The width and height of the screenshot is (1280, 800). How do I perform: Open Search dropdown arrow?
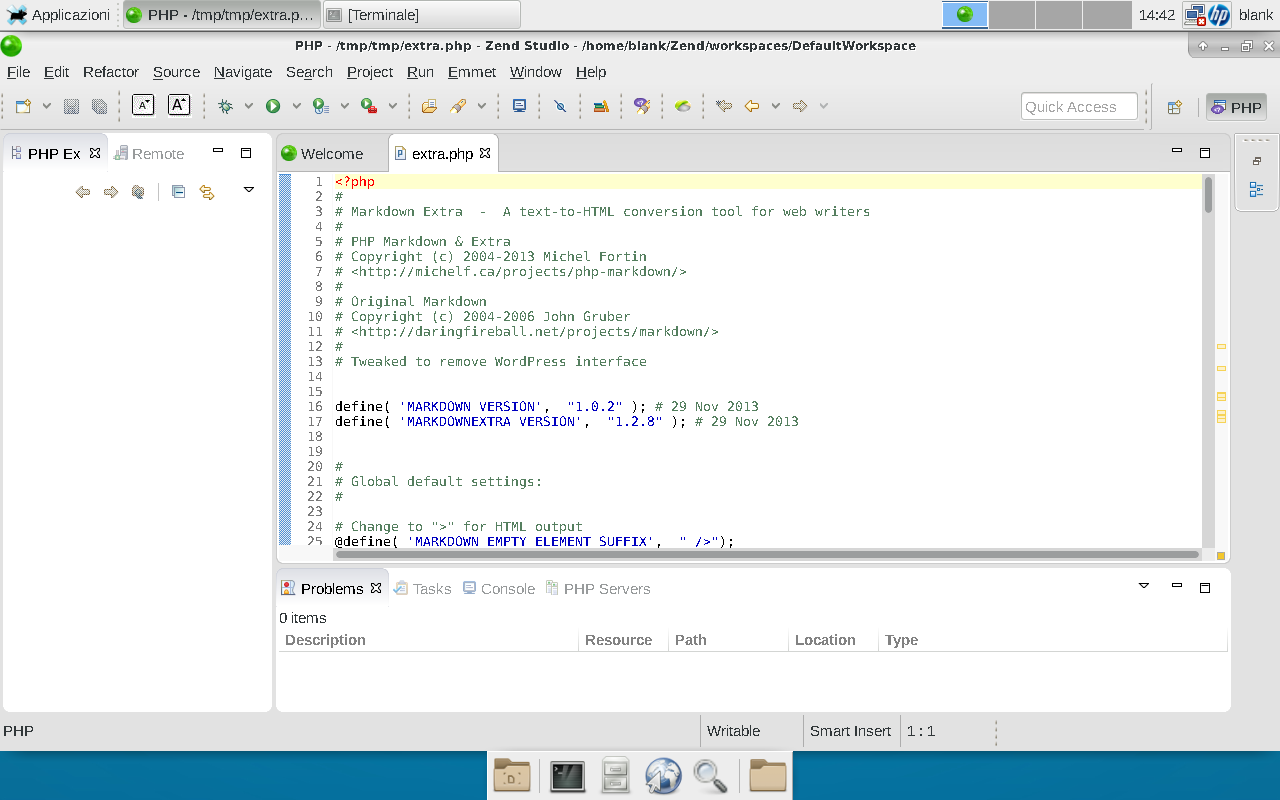(481, 106)
